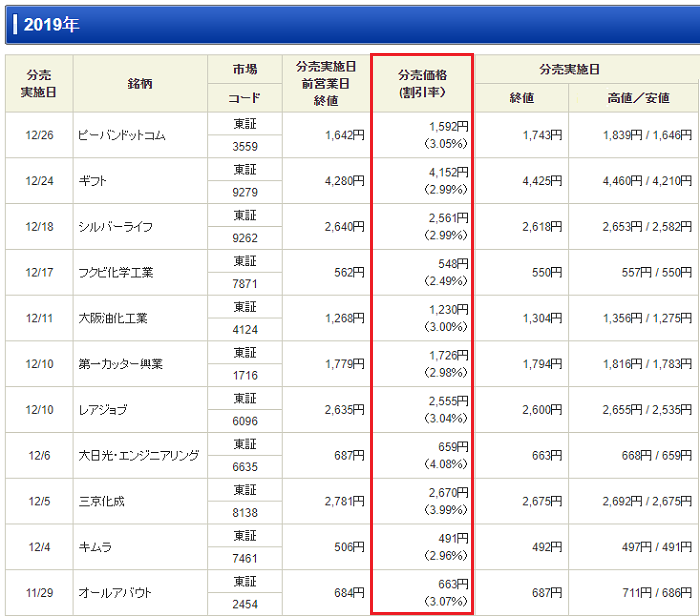
Task: Click the 高値／安値 column header
Action: click(638, 98)
